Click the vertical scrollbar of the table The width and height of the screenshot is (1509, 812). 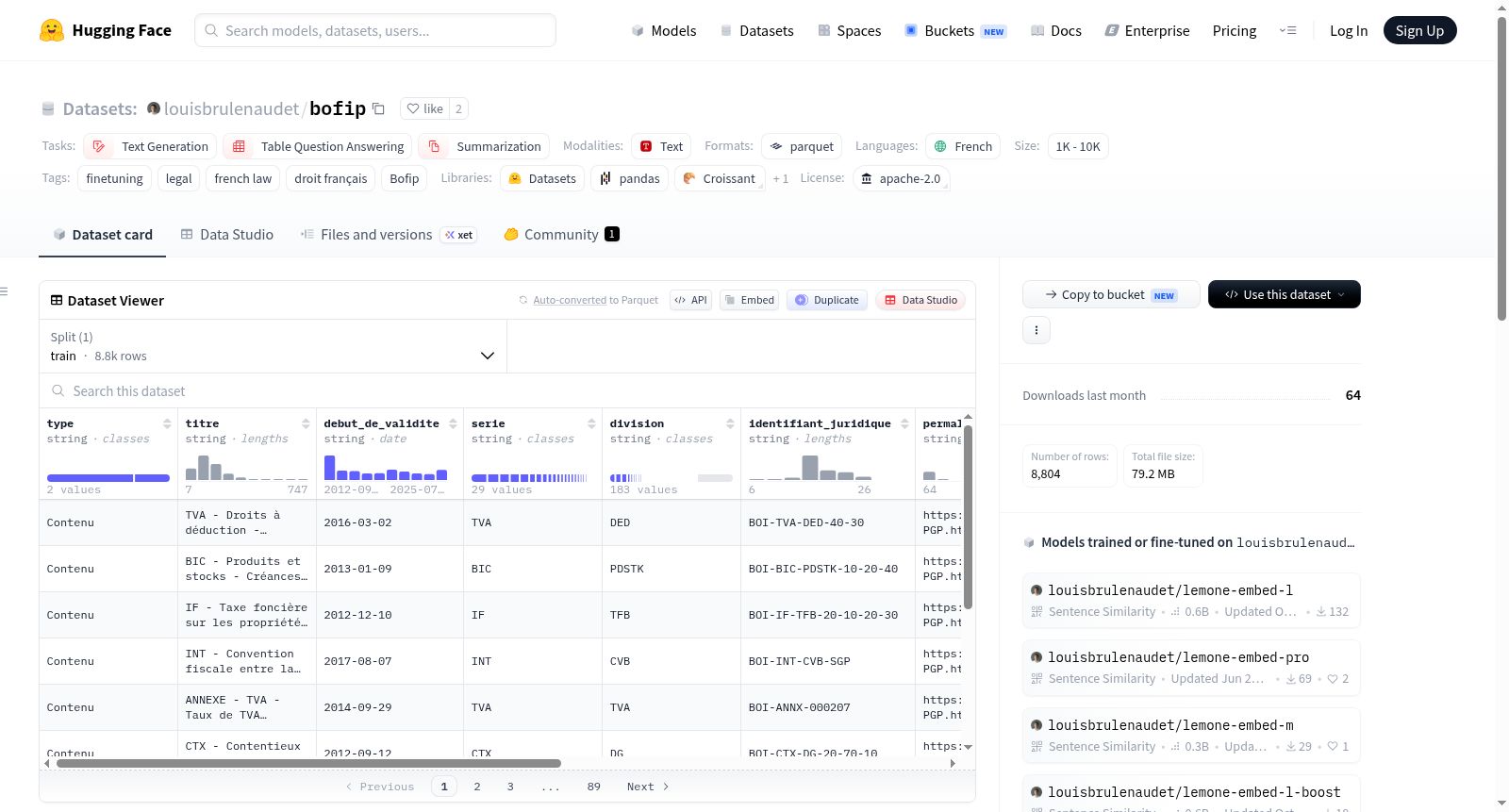968,516
